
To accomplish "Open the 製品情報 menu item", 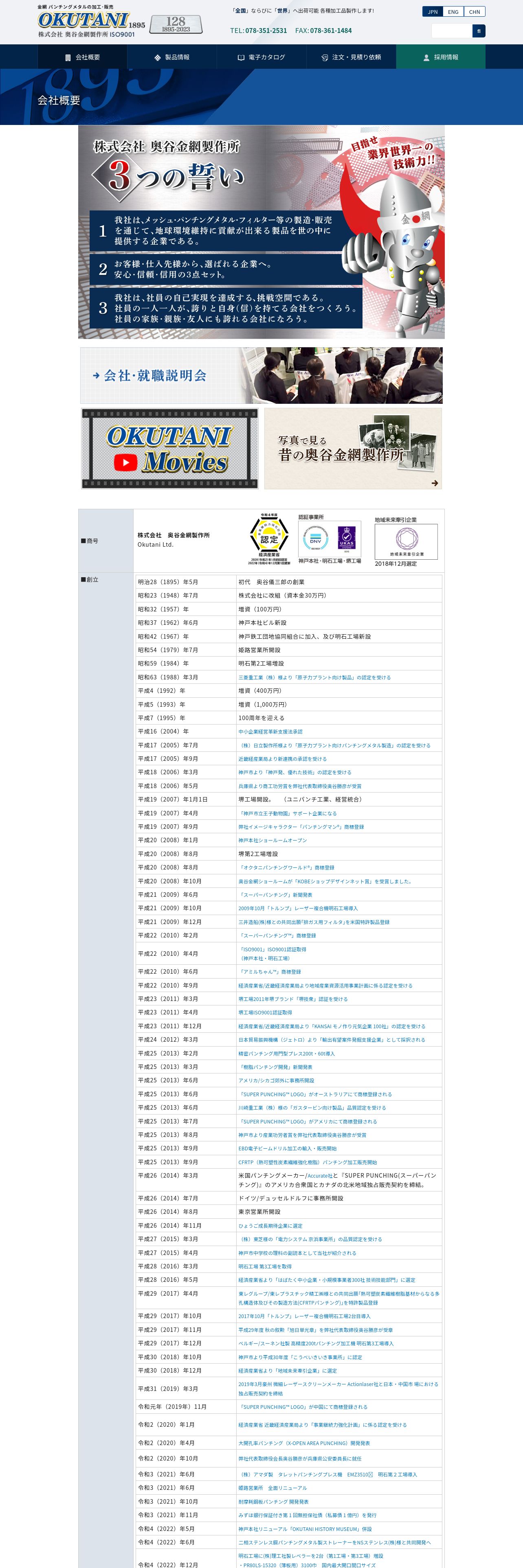I will tap(172, 57).
